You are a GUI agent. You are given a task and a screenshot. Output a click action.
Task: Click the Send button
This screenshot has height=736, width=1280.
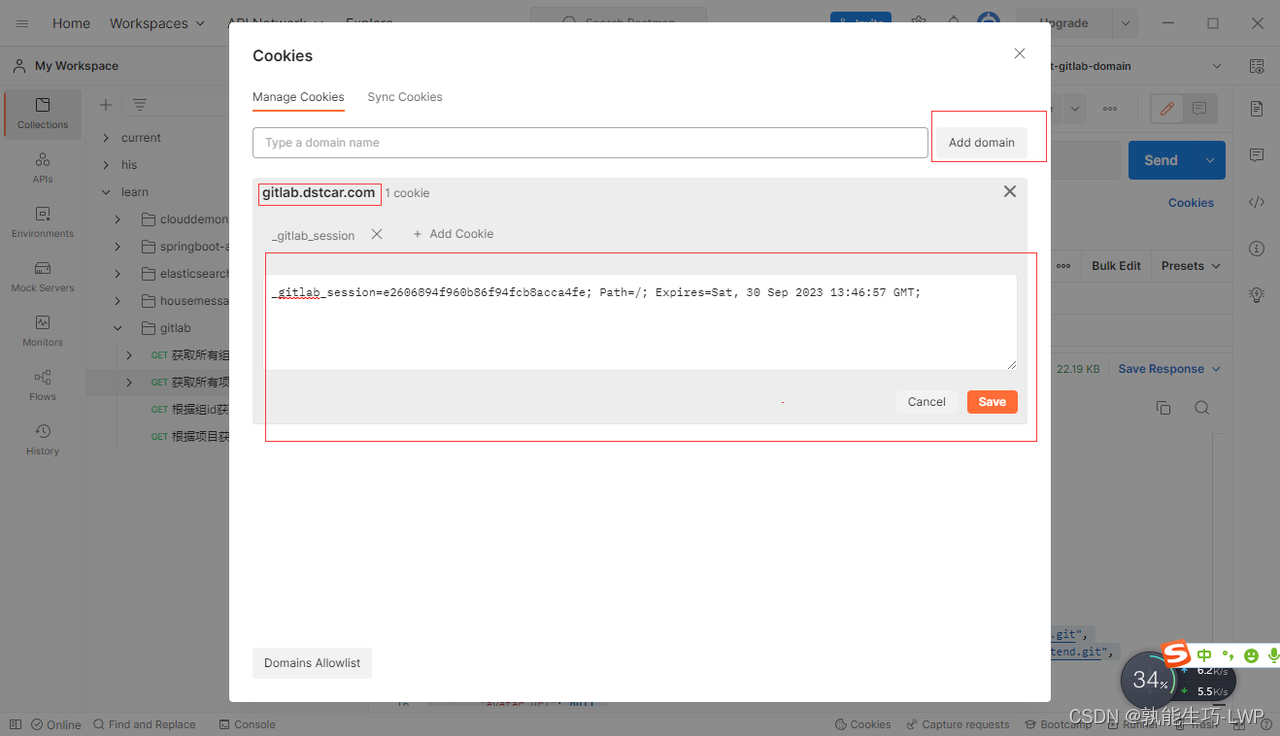1161,160
